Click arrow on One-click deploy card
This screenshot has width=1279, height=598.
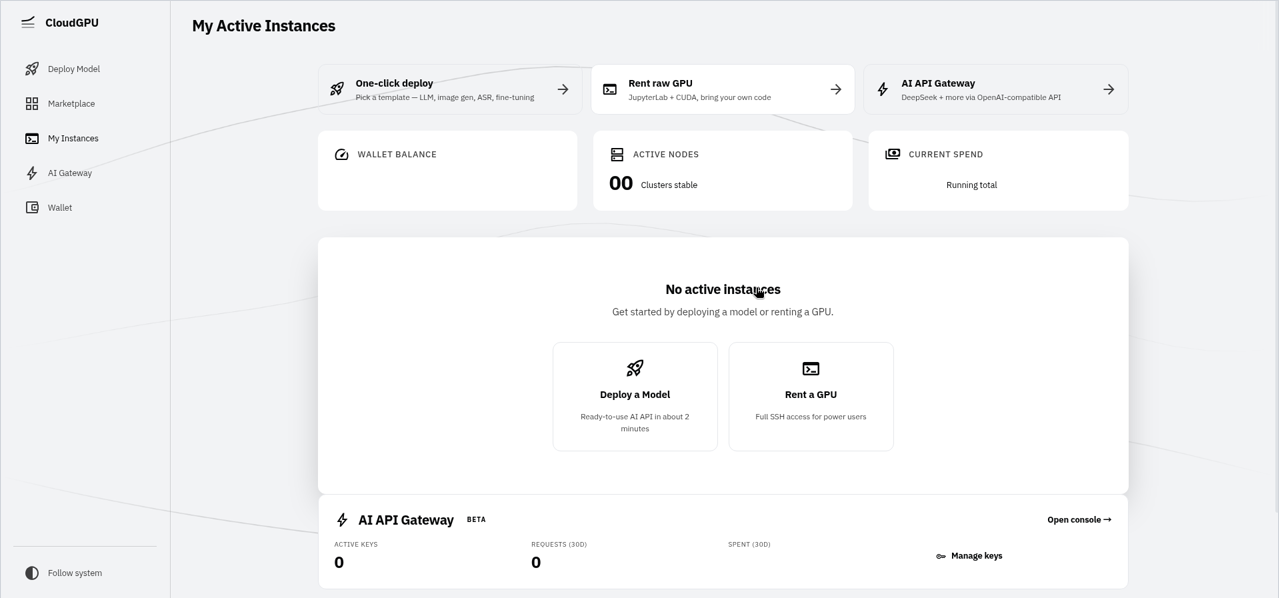[563, 89]
